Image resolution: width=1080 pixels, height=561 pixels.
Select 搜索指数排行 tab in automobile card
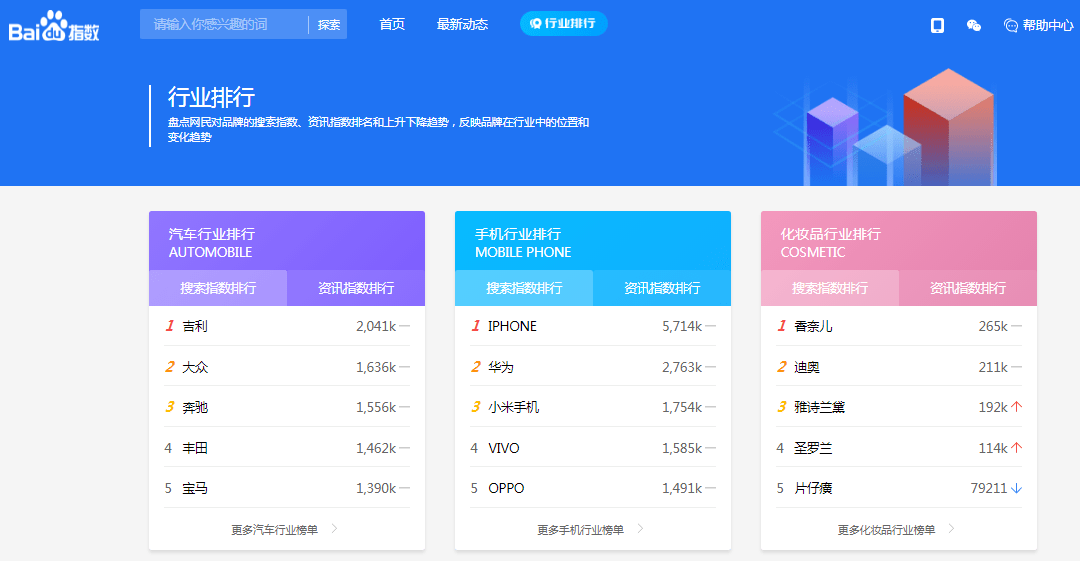pyautogui.click(x=218, y=288)
